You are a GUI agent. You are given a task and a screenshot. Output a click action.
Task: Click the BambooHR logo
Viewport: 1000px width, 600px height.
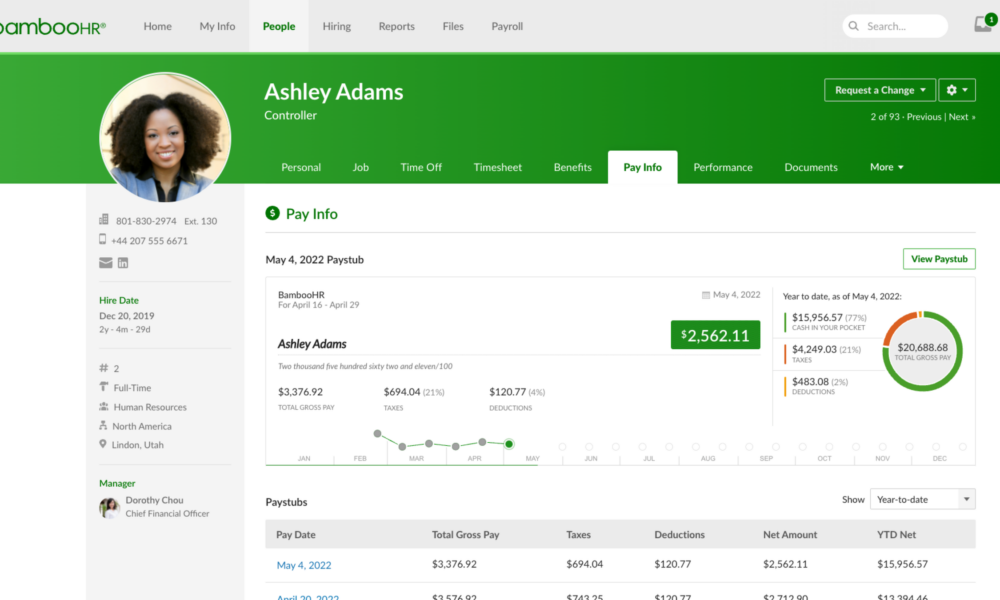pyautogui.click(x=52, y=27)
